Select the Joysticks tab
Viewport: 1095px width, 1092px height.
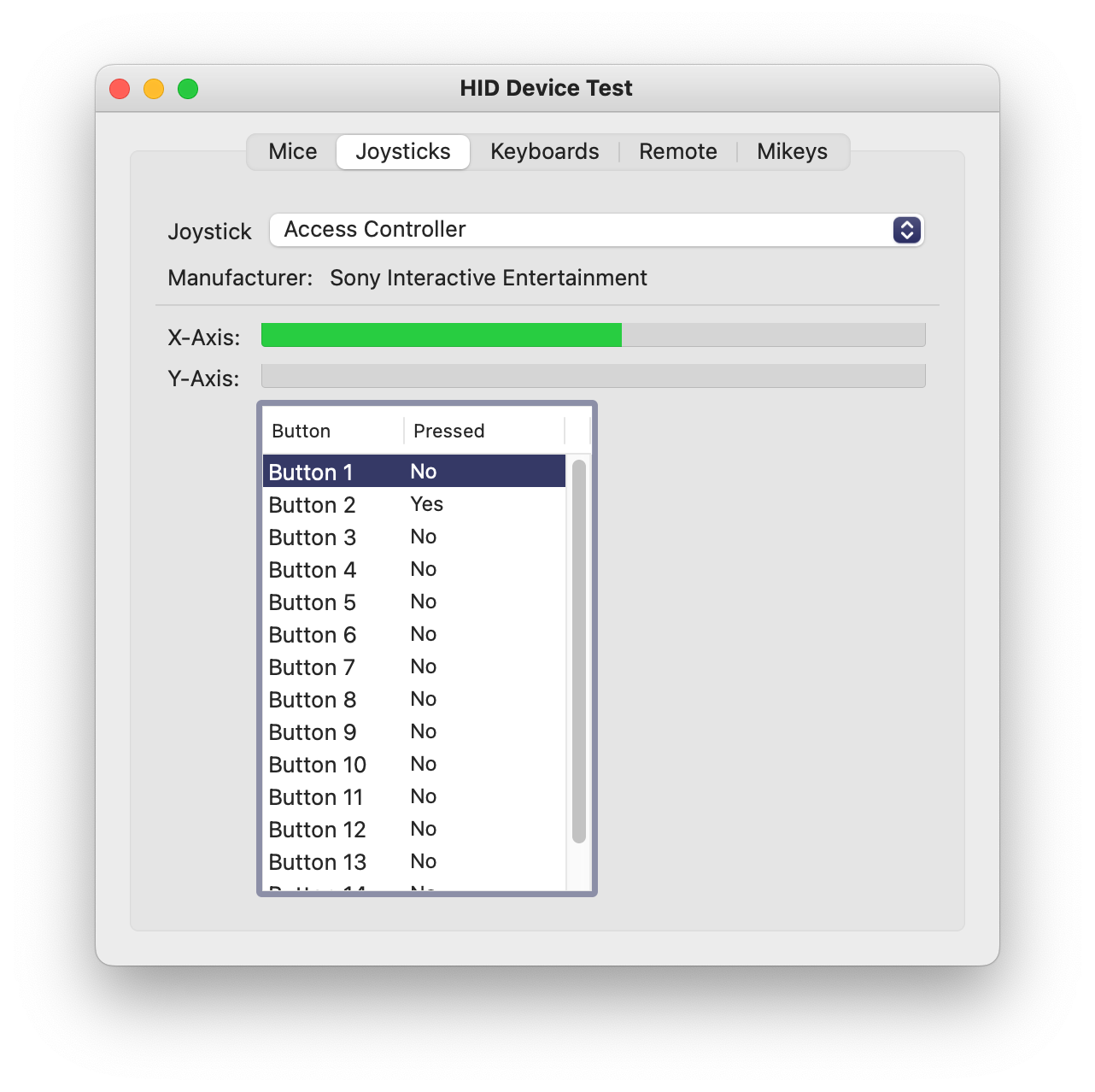click(x=403, y=152)
